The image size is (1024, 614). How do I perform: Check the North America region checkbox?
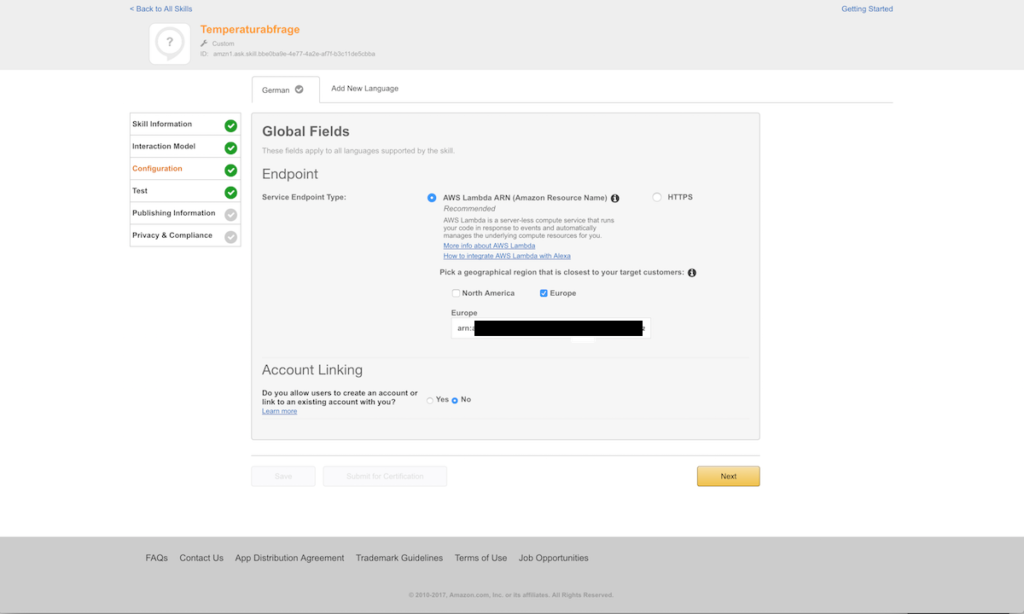coord(454,293)
